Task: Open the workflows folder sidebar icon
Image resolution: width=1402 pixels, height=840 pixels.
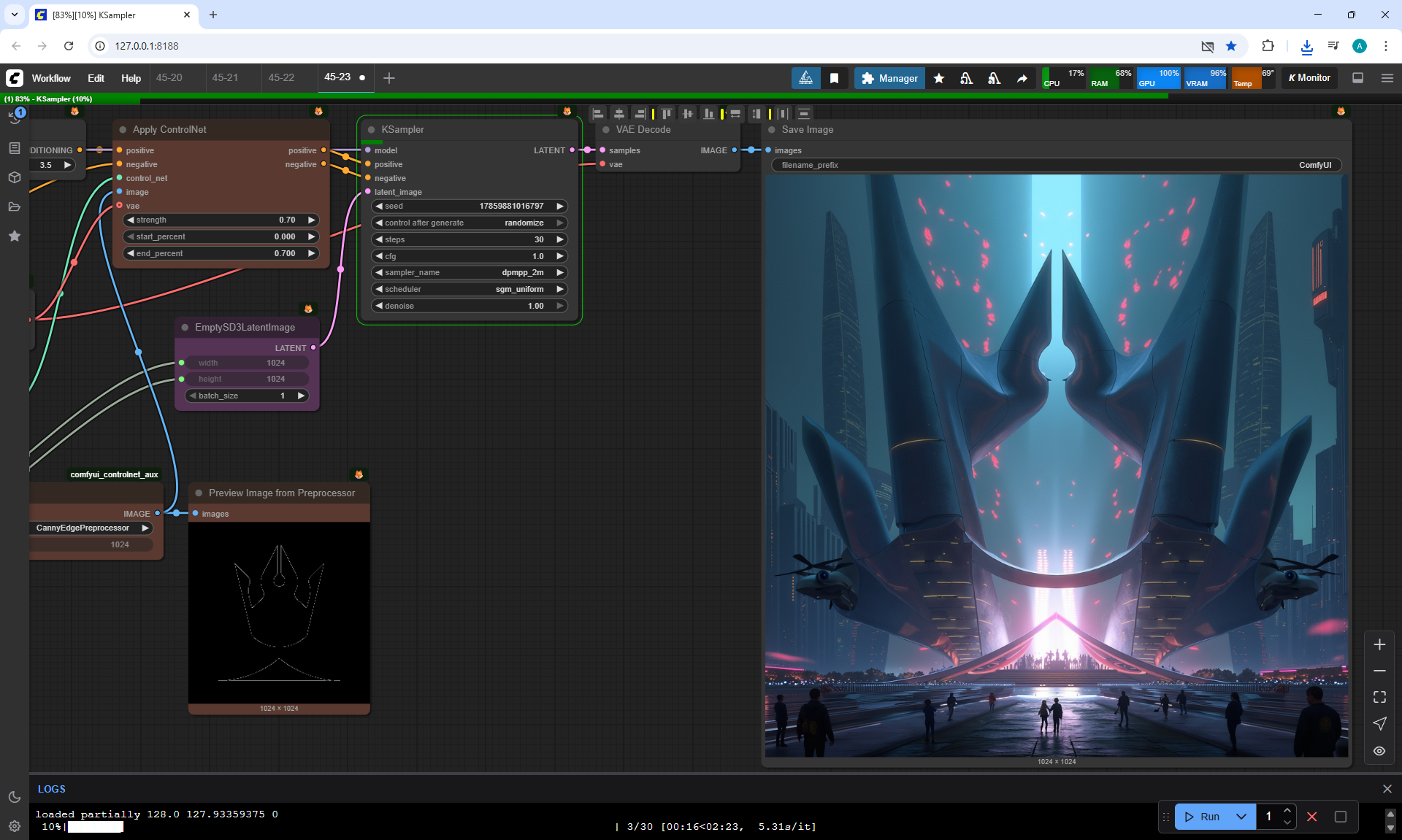Action: pos(15,207)
